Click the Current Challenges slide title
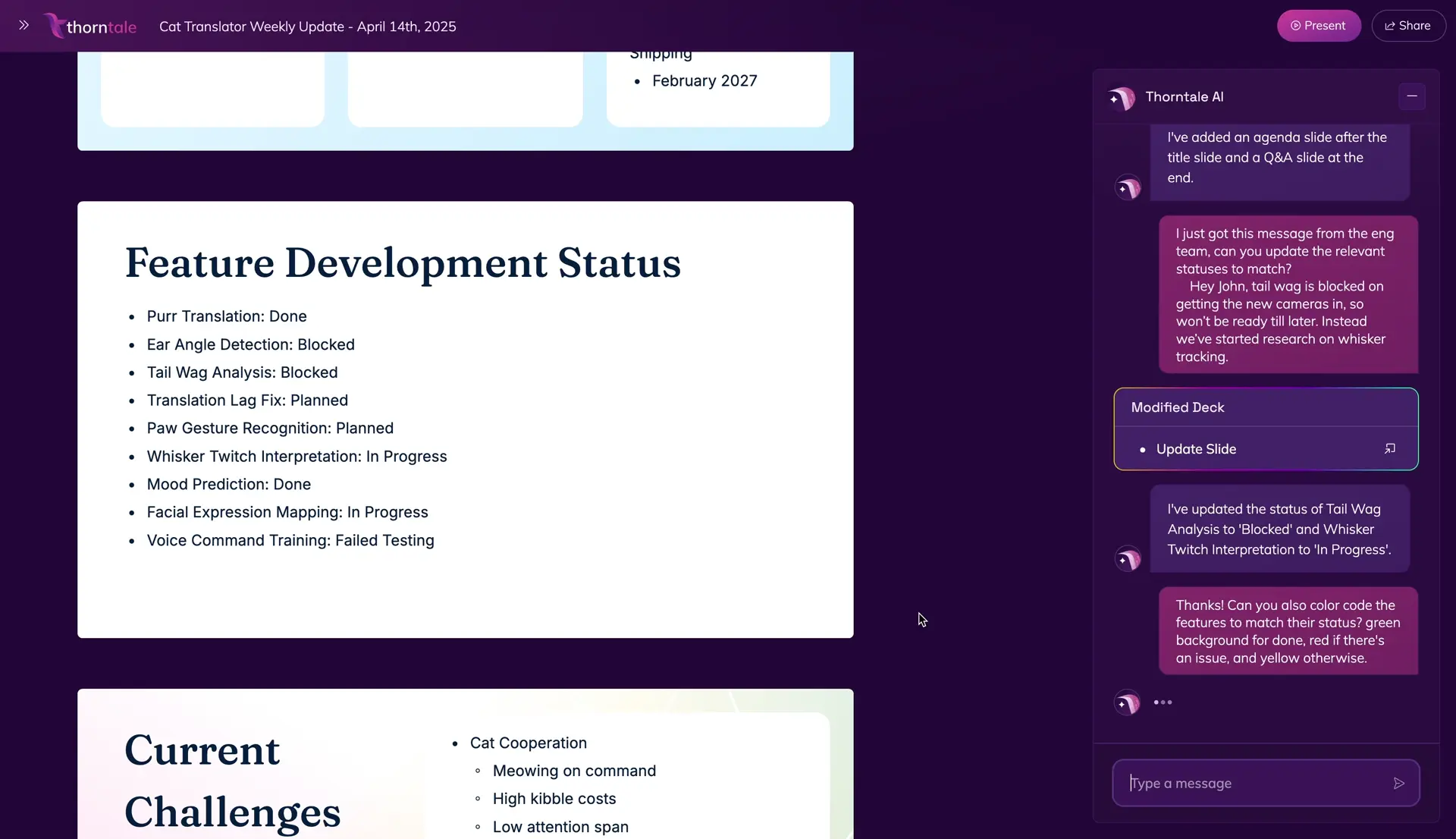 point(232,781)
